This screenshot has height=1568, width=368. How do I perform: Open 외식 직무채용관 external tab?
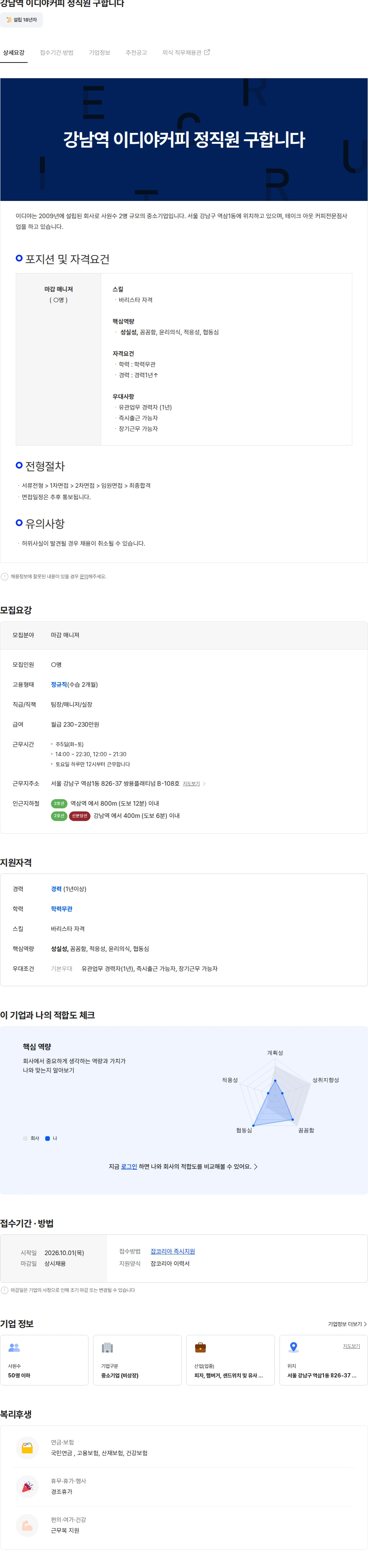(x=186, y=53)
